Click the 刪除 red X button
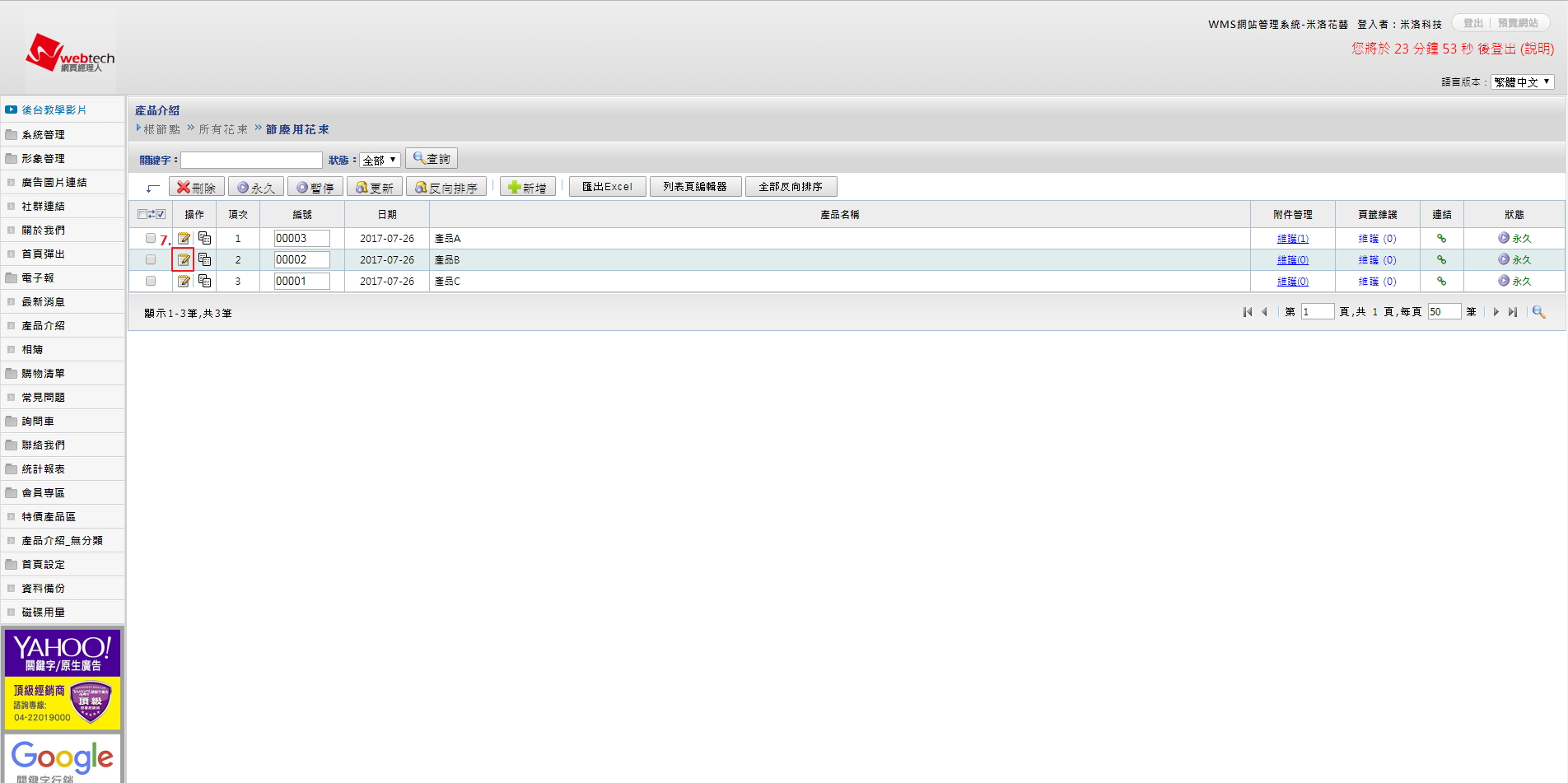This screenshot has width=1568, height=783. tap(197, 188)
